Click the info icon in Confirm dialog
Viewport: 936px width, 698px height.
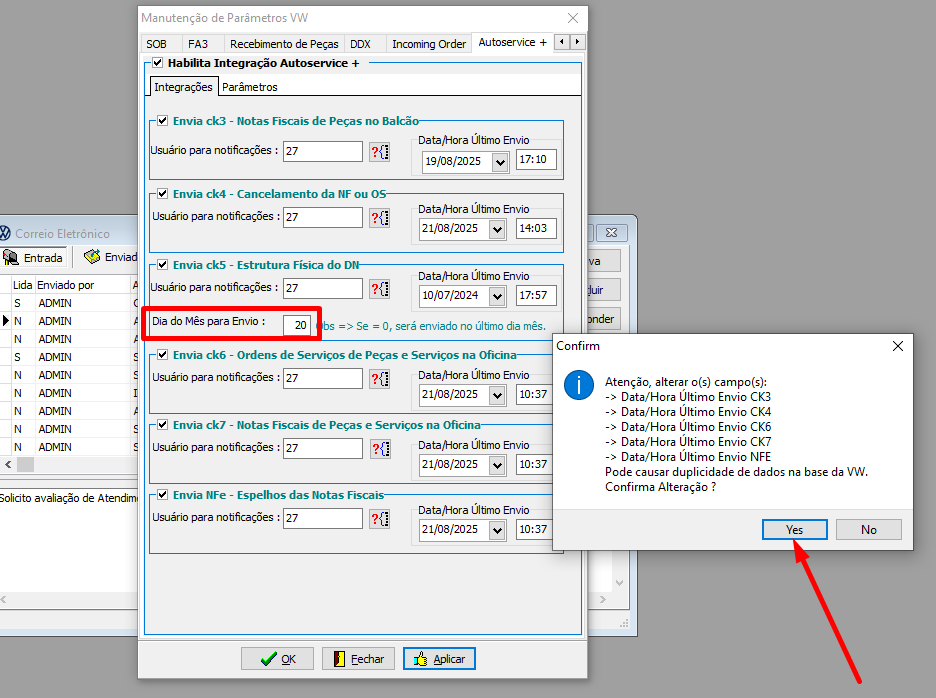click(578, 385)
